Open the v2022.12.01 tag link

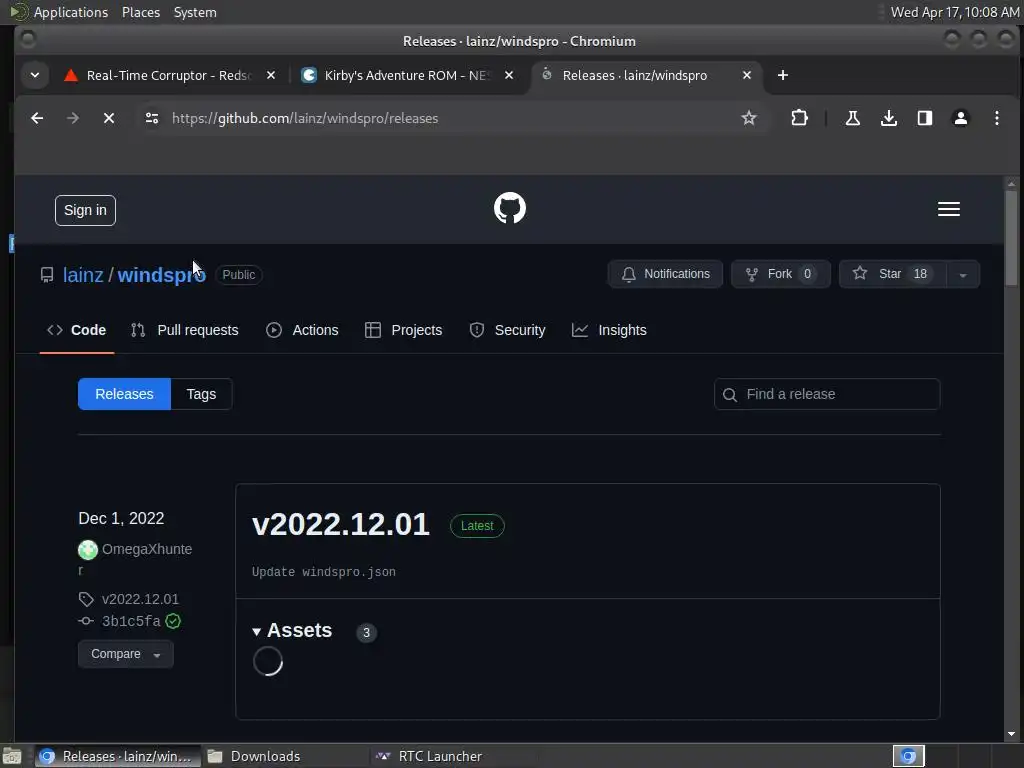coord(140,599)
